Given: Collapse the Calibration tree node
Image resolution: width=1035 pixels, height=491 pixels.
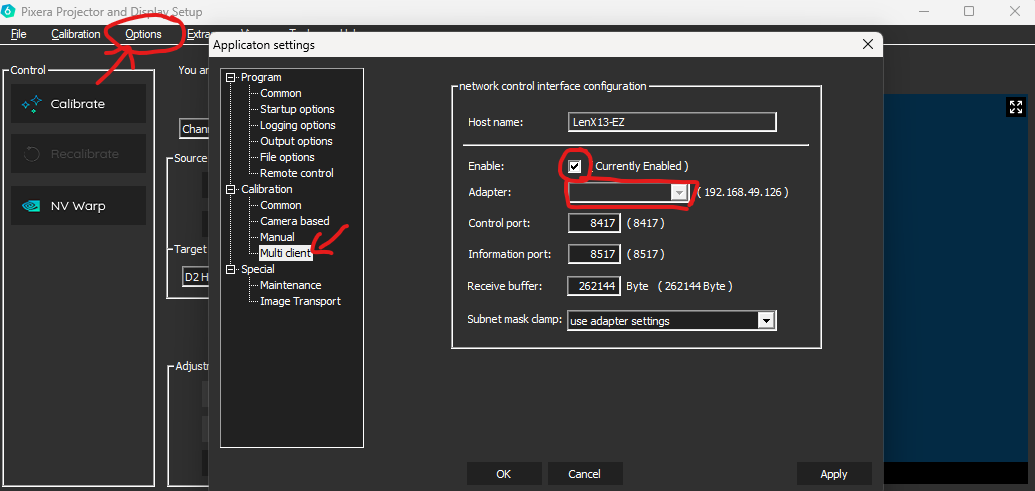Looking at the screenshot, I should tap(233, 189).
